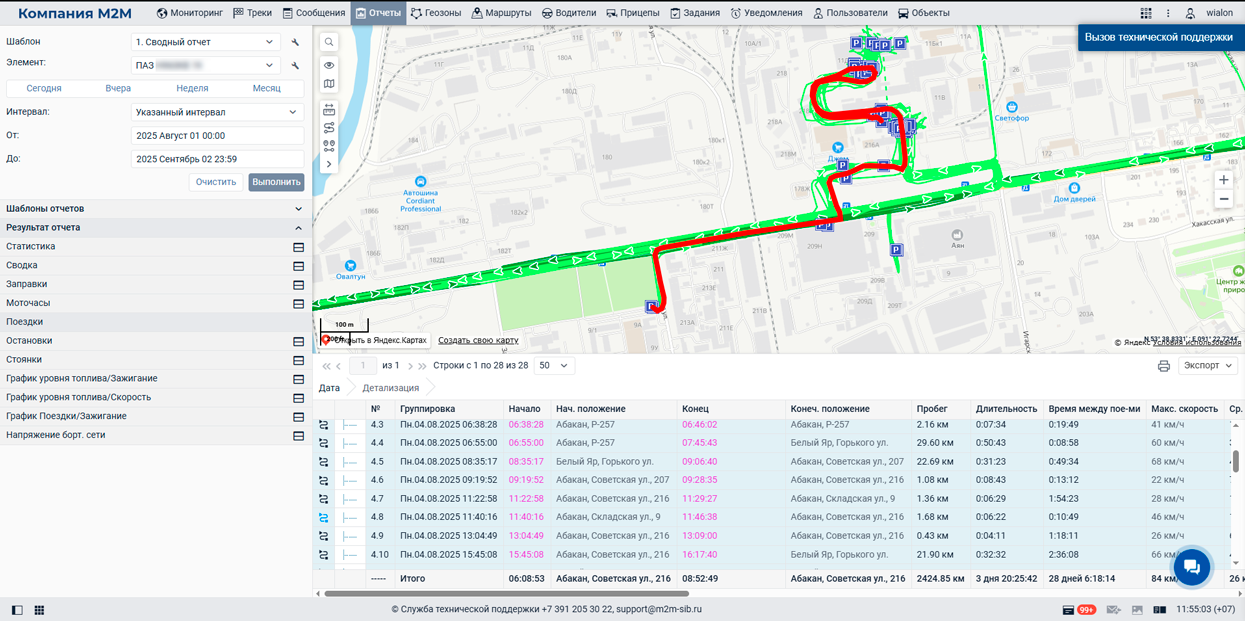Click the table's vertical scrollbar
Image resolution: width=1245 pixels, height=621 pixels.
(x=1236, y=461)
